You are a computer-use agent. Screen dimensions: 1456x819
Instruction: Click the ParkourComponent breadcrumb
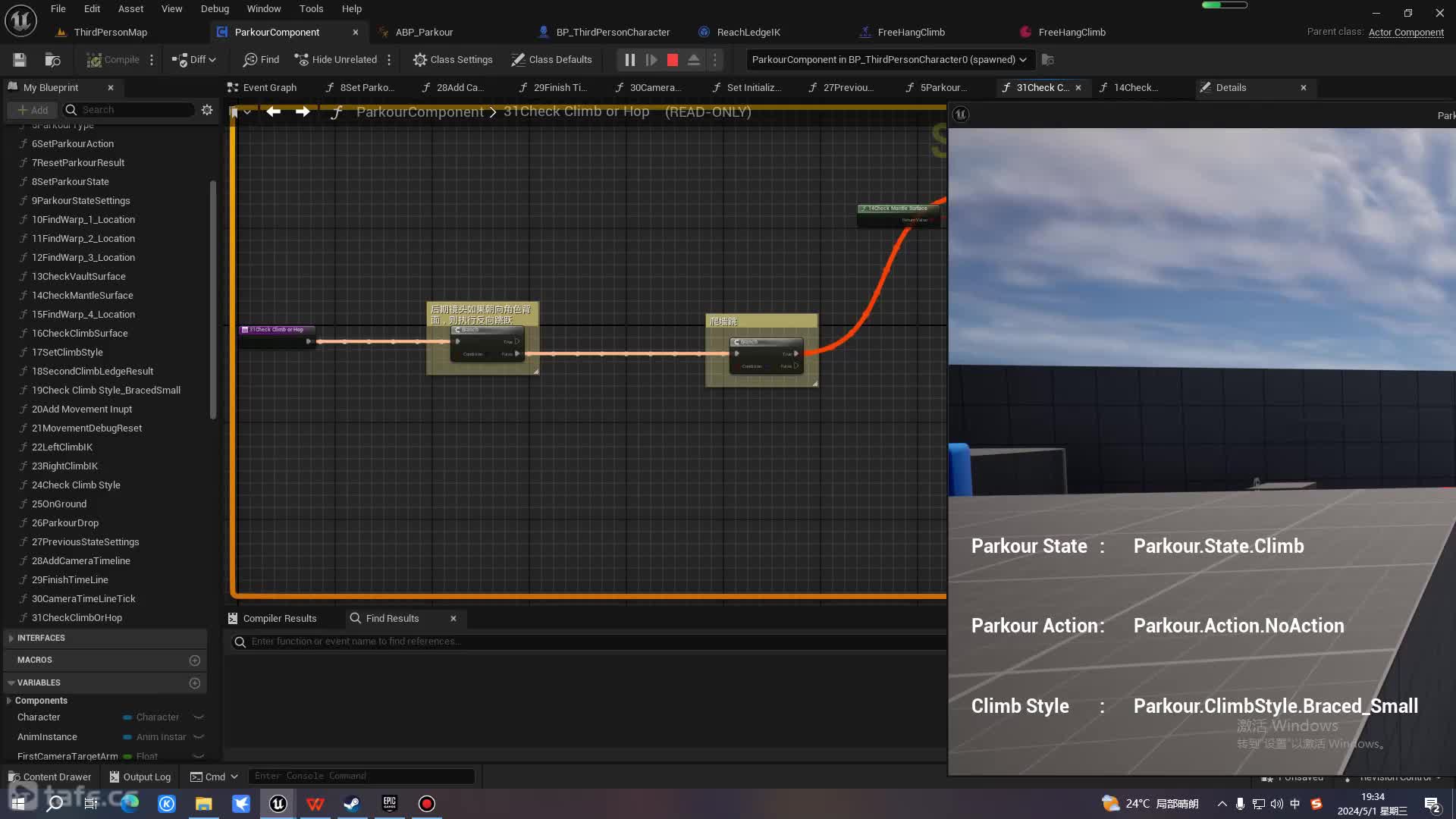pos(419,111)
